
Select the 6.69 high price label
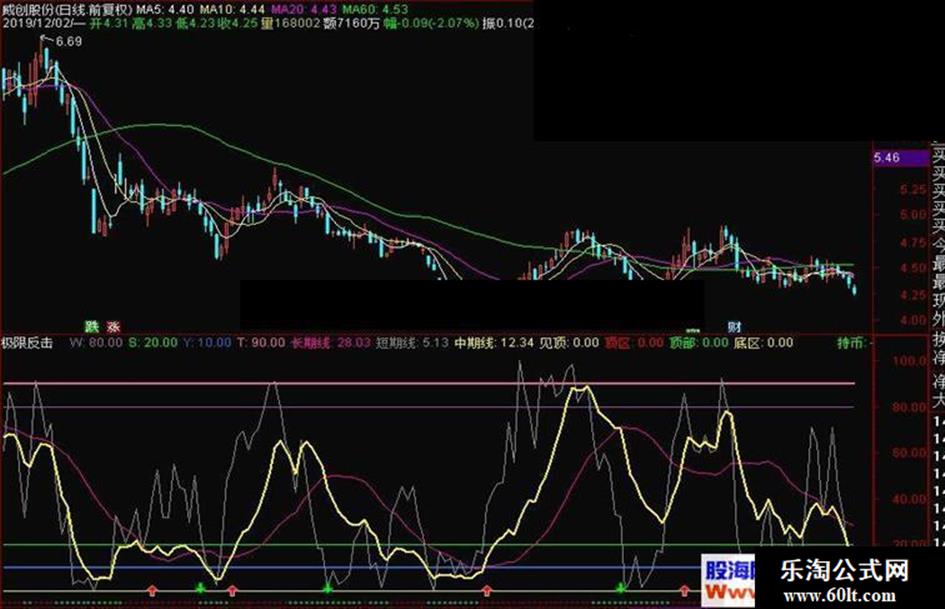(x=69, y=42)
